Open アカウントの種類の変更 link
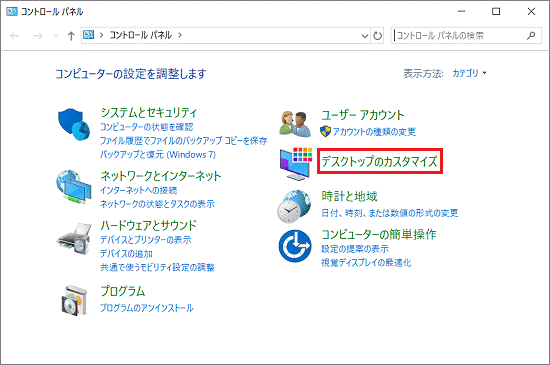Viewport: 550px width, 365px height. tap(374, 131)
